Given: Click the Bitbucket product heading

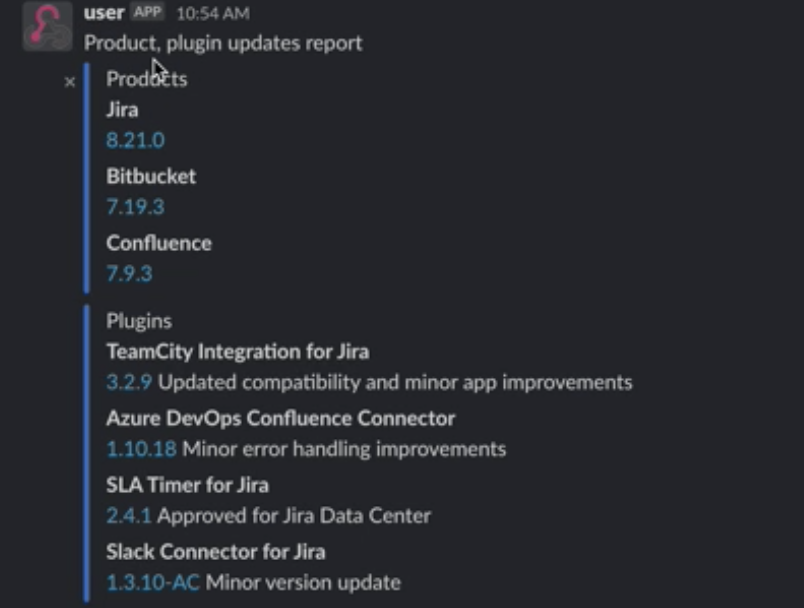Looking at the screenshot, I should pos(151,176).
